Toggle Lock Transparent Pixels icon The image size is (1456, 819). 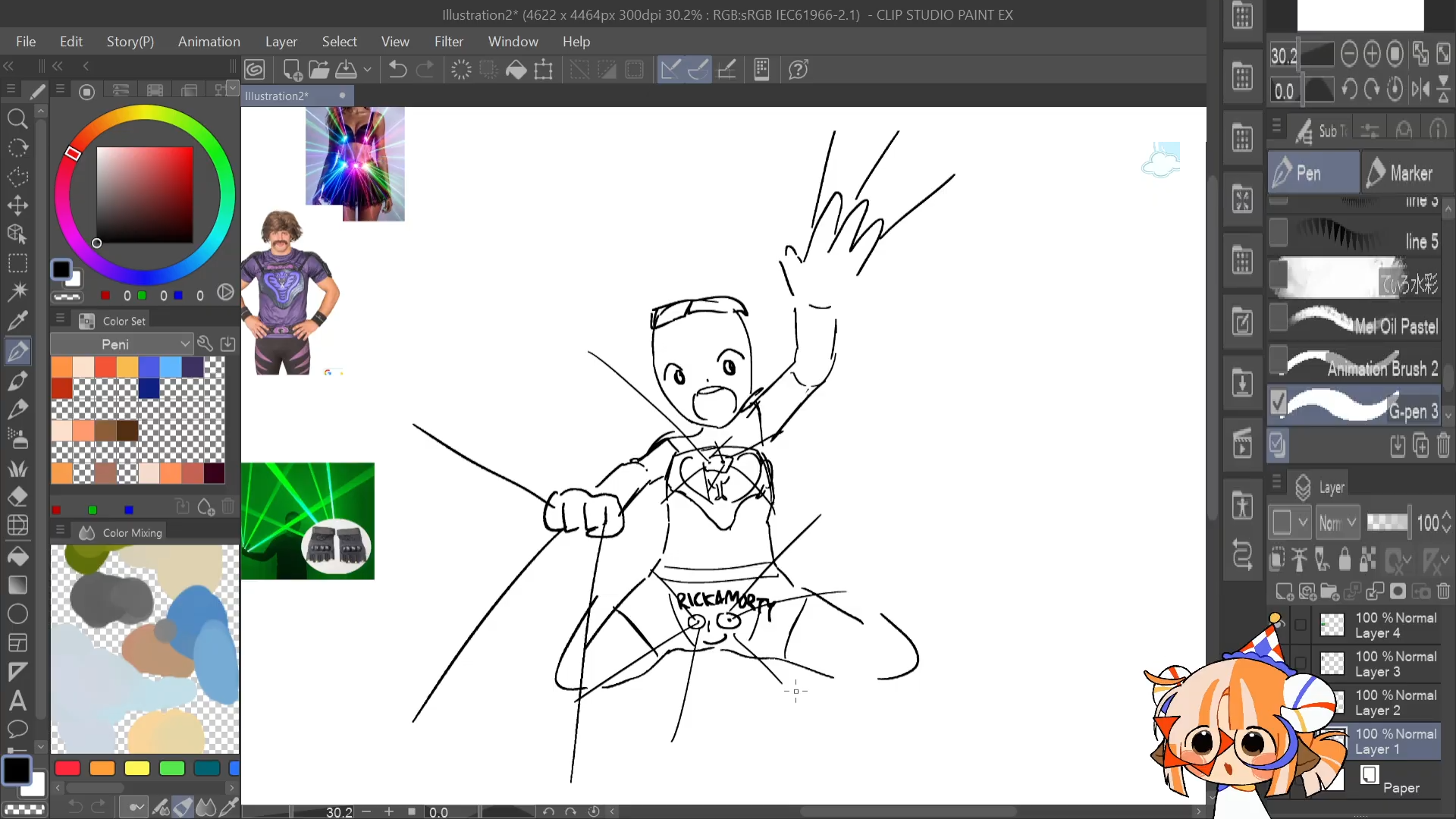[1368, 560]
